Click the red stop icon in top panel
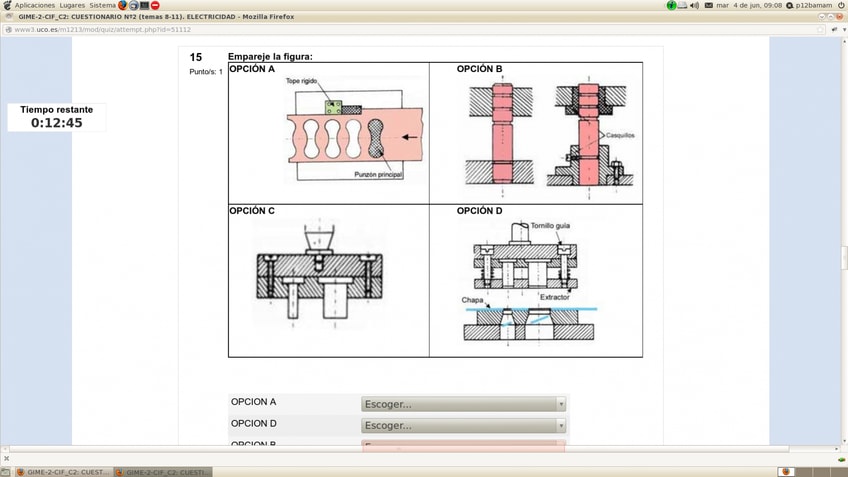This screenshot has width=848, height=477. point(155,5)
